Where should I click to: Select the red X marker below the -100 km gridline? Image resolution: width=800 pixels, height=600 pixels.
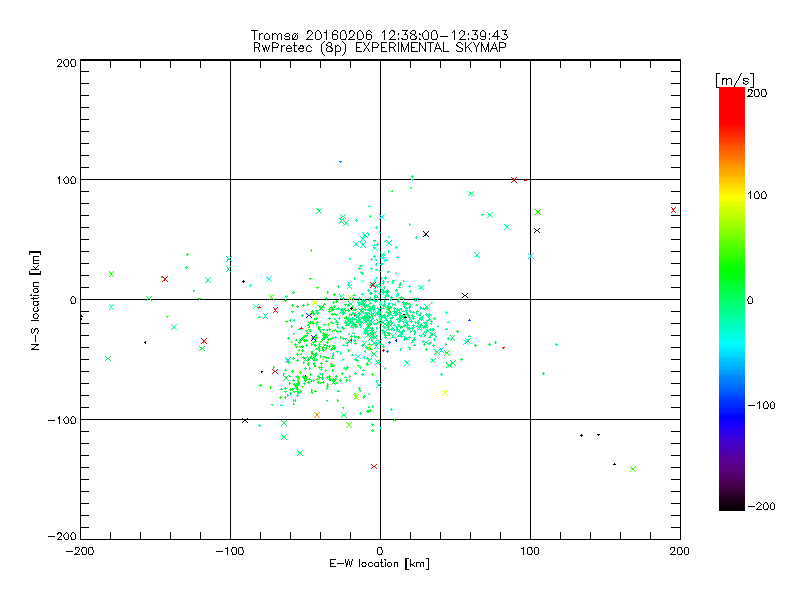pyautogui.click(x=374, y=466)
